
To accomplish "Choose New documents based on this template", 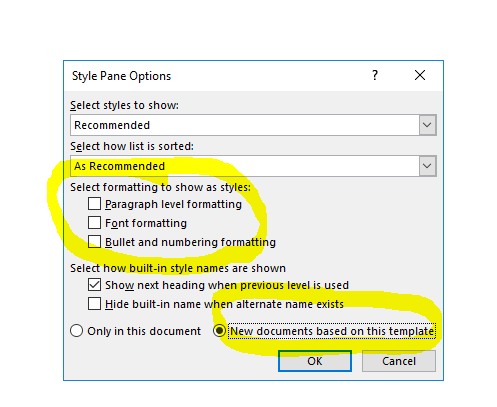I will (219, 331).
